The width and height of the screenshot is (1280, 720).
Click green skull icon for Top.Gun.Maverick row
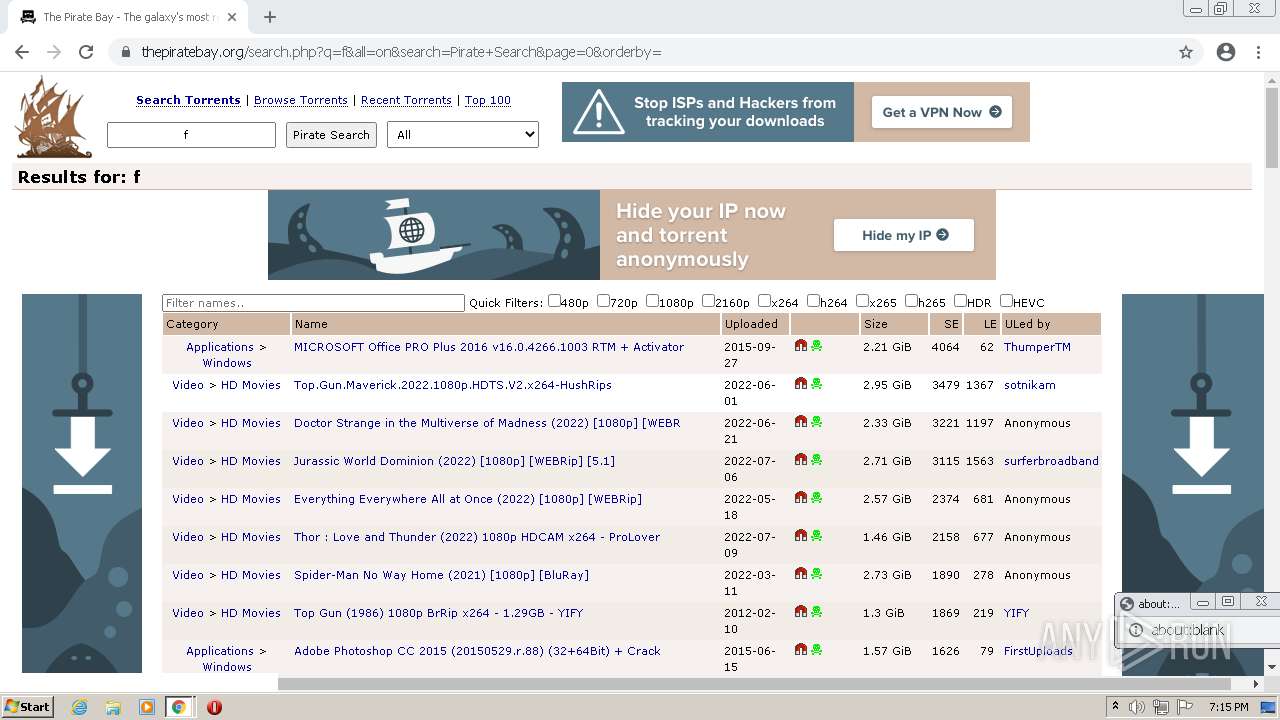(x=817, y=384)
